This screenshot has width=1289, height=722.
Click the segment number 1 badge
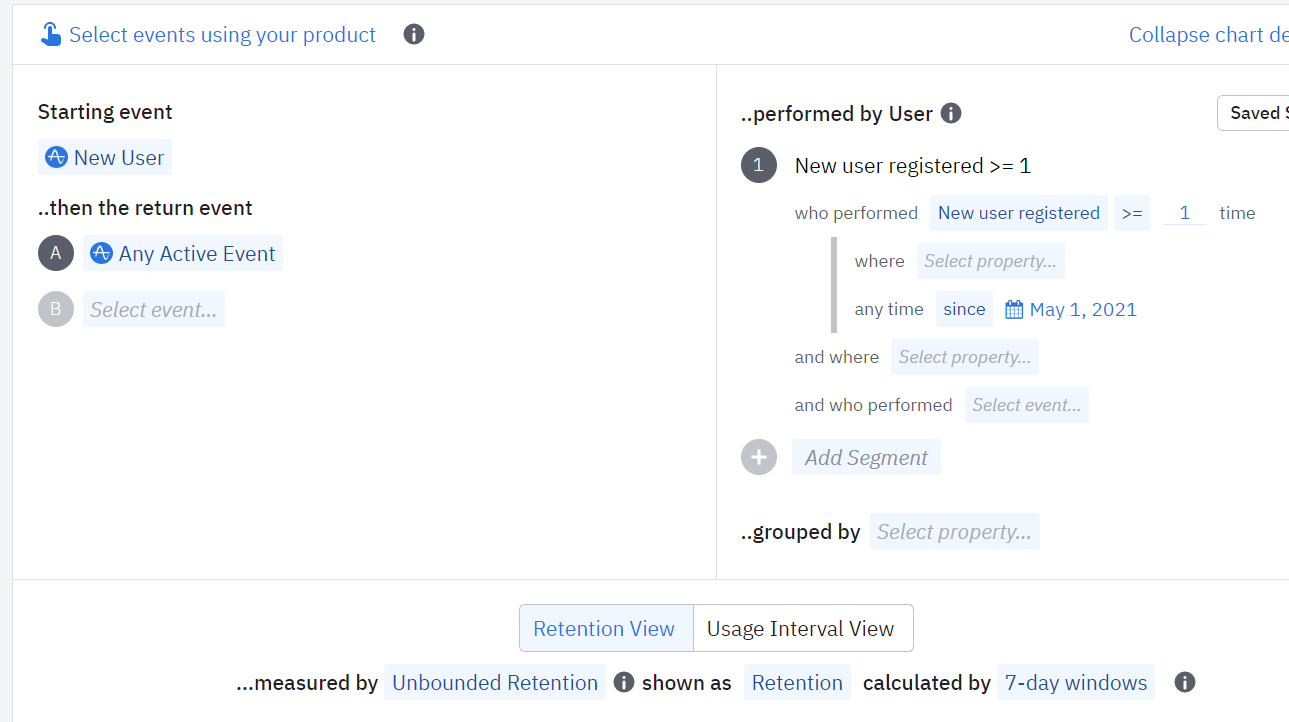click(x=759, y=165)
